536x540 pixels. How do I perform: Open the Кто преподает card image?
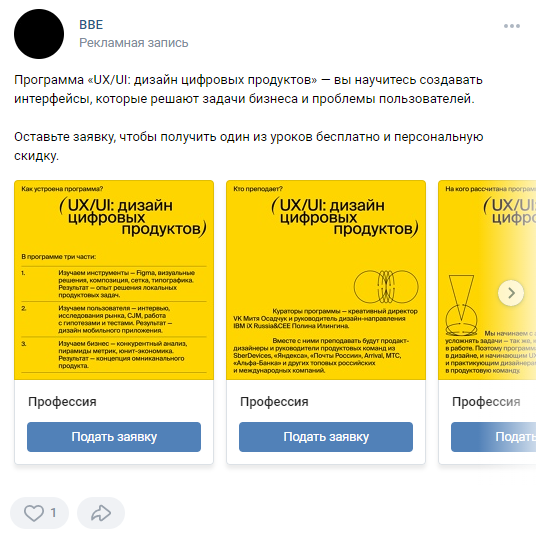326,280
